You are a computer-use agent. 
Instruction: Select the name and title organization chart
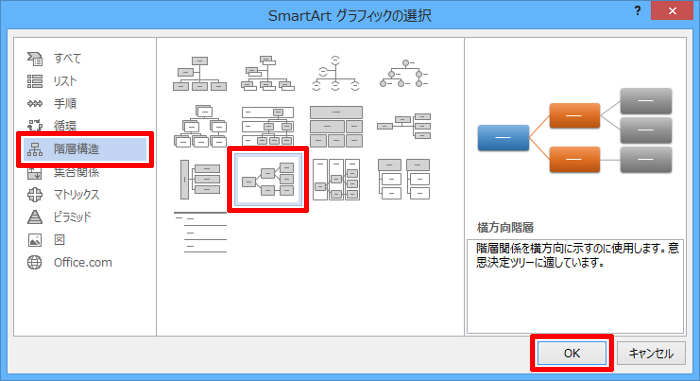[268, 73]
